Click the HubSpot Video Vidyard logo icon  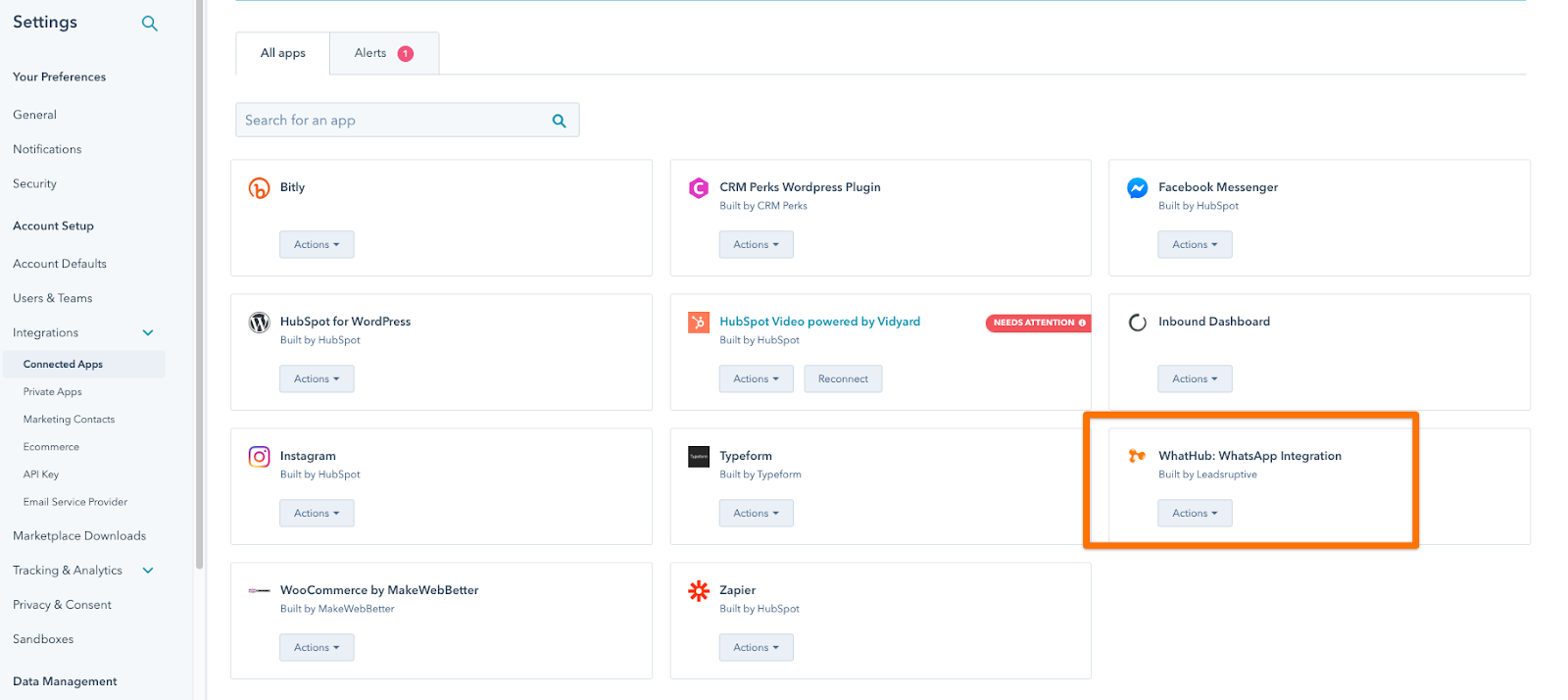(x=699, y=323)
